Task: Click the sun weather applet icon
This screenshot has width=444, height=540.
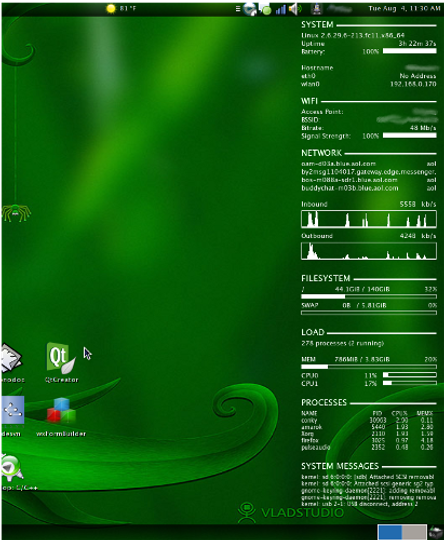Action: (111, 9)
